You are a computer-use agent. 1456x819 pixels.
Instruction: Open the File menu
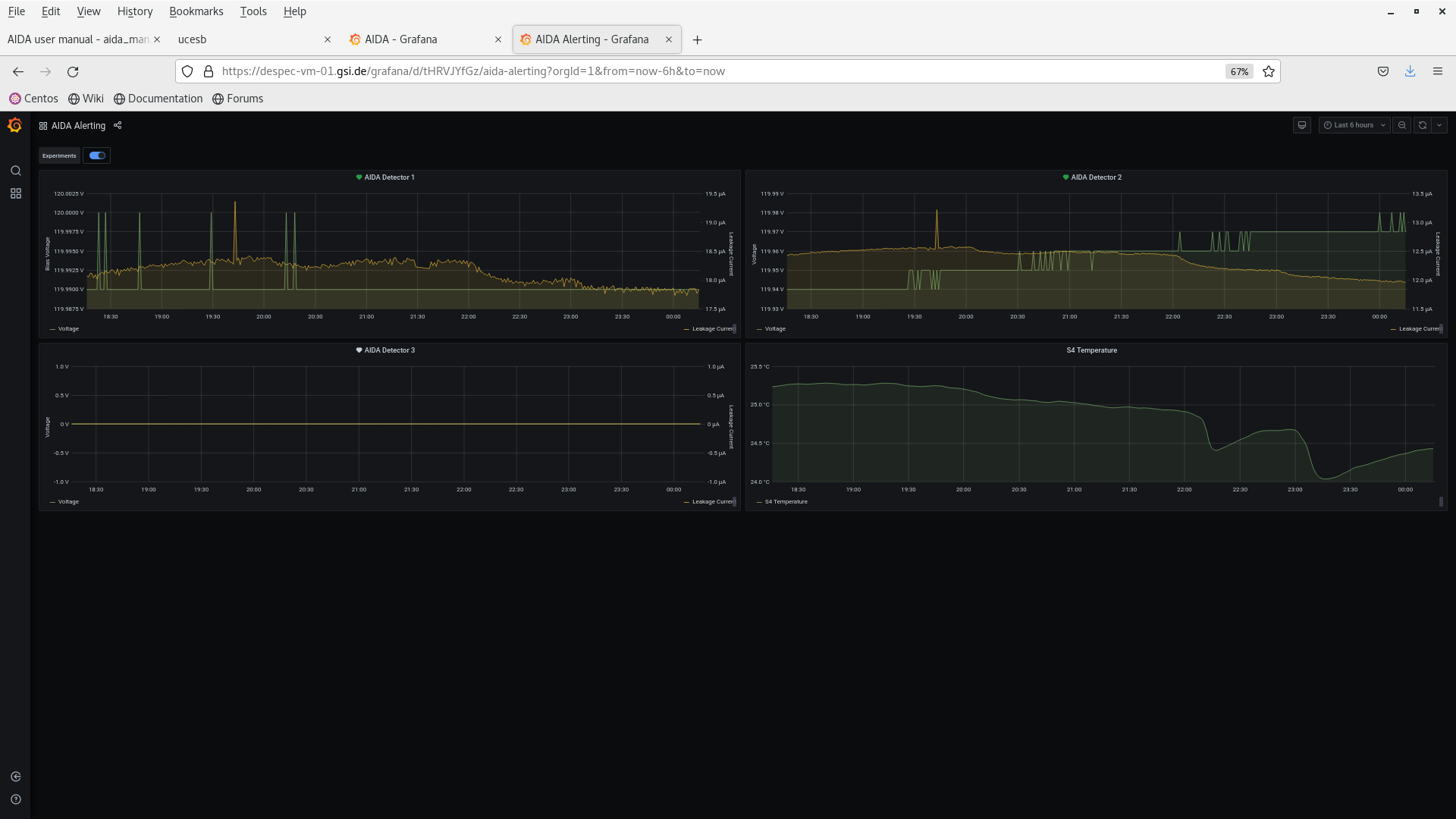[16, 11]
